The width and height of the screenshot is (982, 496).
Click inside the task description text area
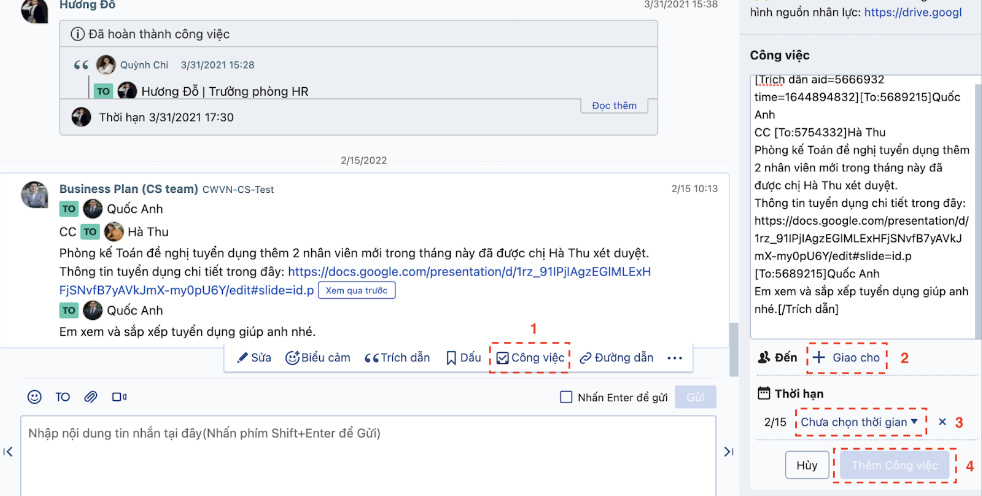pos(862,207)
